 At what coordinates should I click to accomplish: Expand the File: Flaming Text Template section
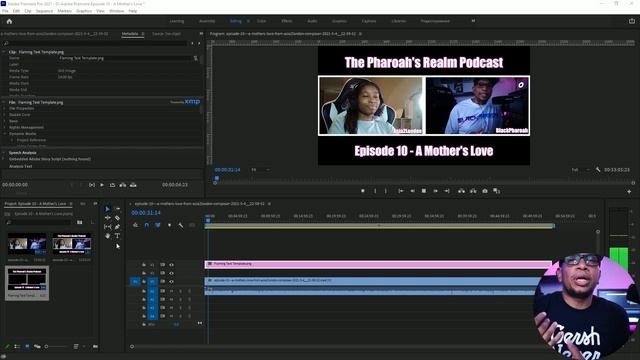pyautogui.click(x=4, y=102)
